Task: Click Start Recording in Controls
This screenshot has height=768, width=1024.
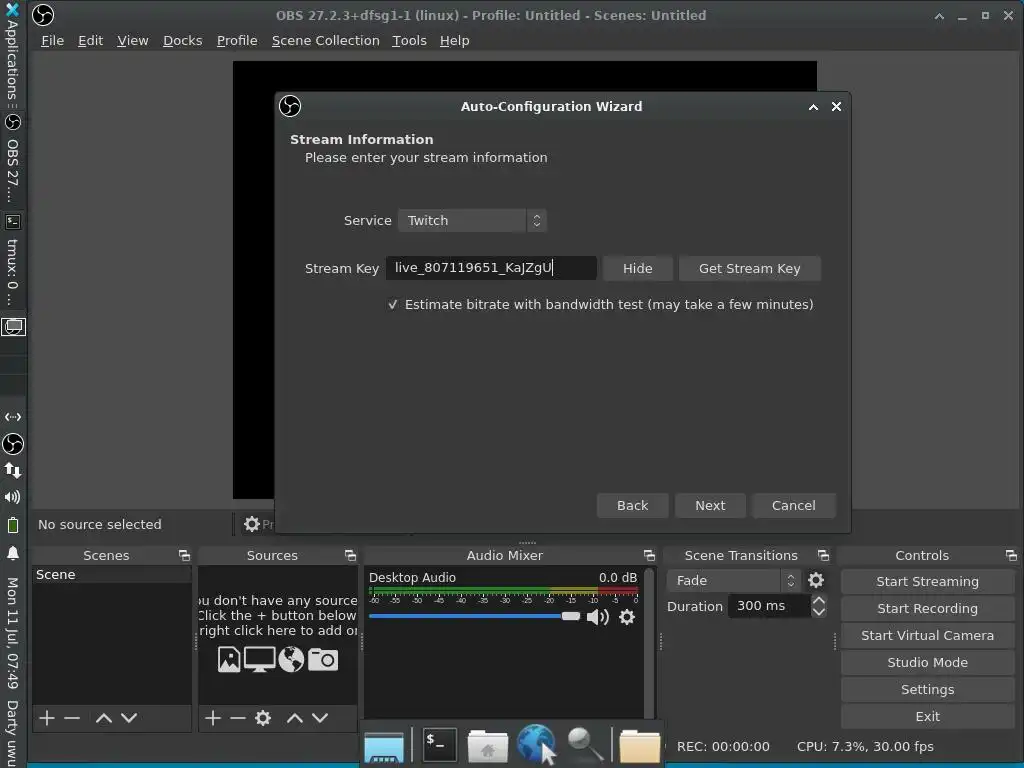Action: 927,608
